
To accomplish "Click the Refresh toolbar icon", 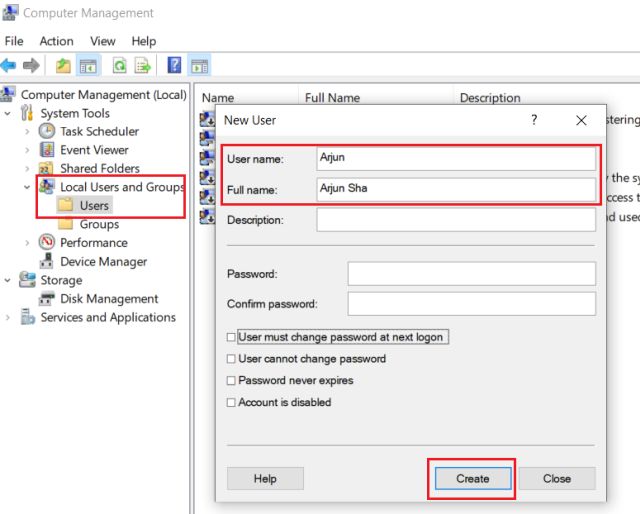I will (119, 66).
